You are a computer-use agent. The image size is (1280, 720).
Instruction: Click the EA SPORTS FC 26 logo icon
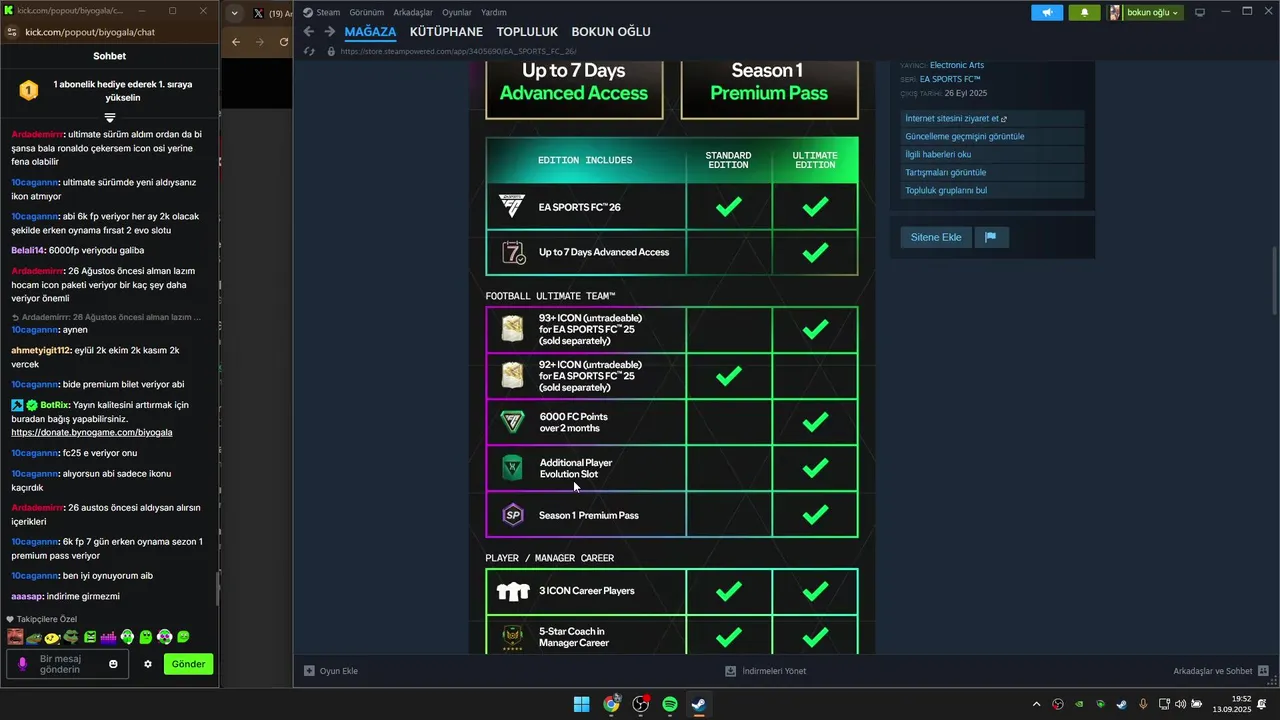(512, 207)
